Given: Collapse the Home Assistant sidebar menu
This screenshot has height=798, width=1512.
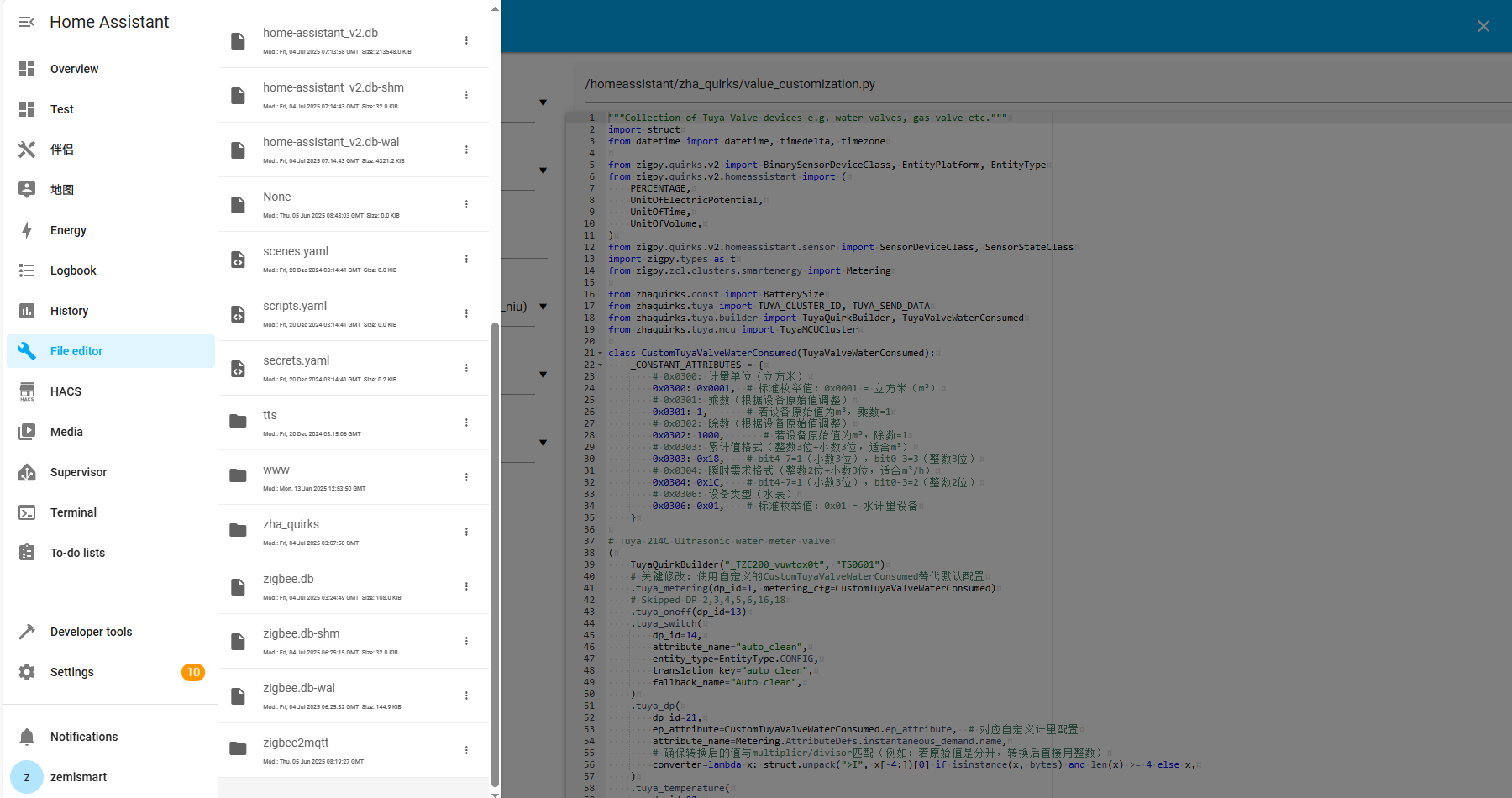Looking at the screenshot, I should point(27,22).
